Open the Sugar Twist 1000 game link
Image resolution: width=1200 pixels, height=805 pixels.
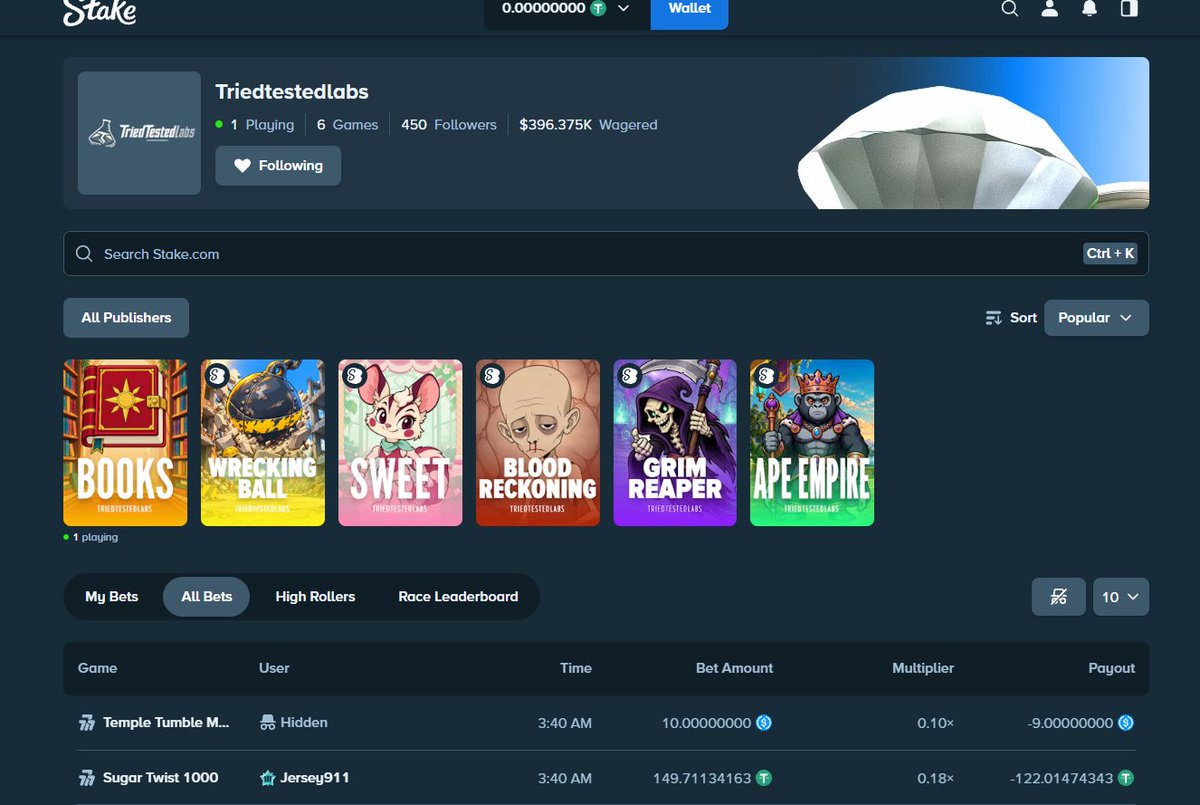coord(160,778)
